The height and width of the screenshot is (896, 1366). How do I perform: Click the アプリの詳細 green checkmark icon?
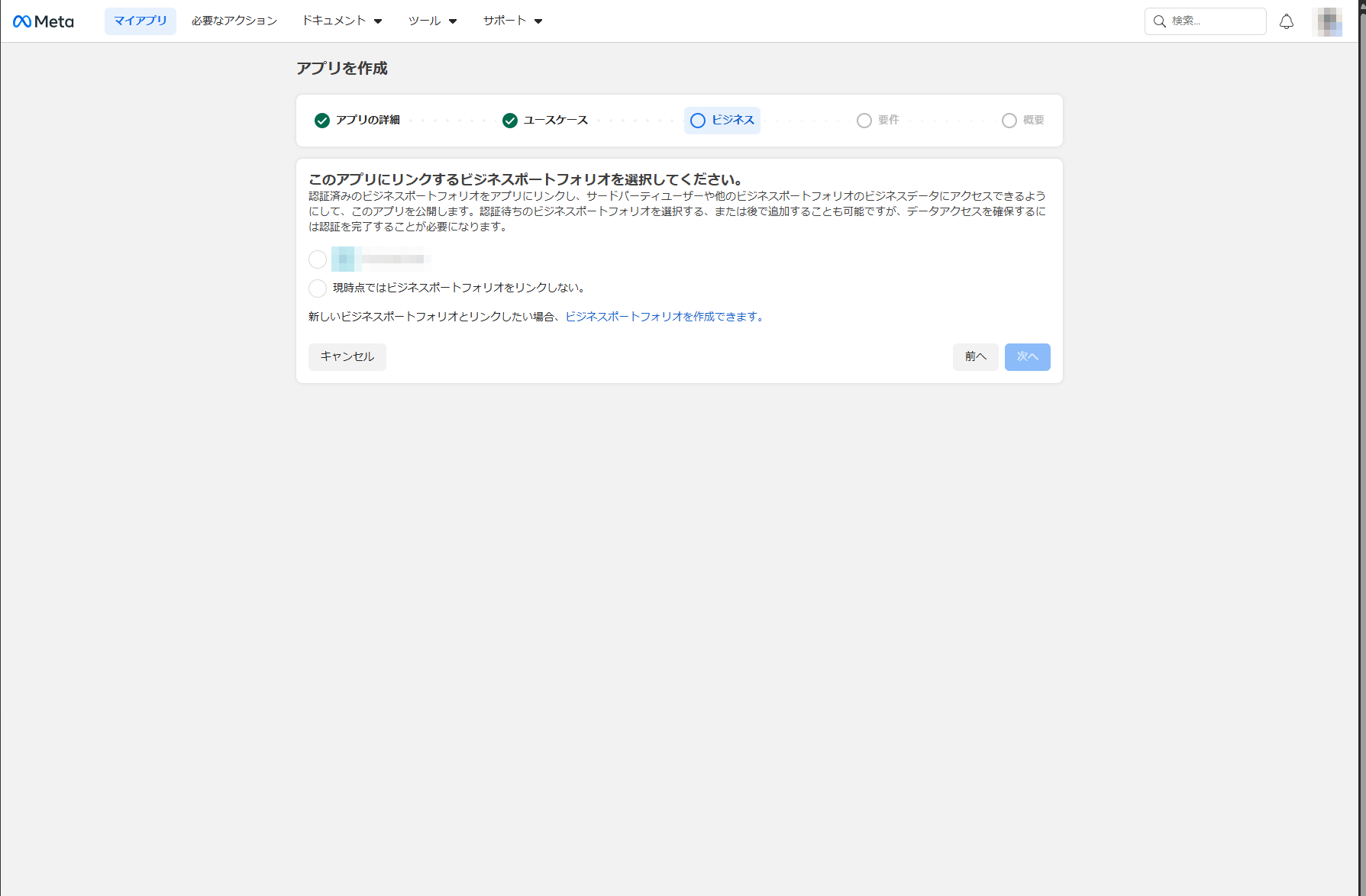(322, 121)
